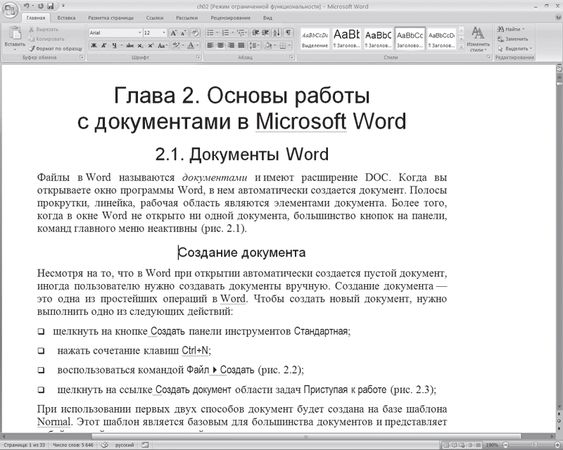Click the bulleted list icon
The image size is (563, 450).
pyautogui.click(x=210, y=33)
